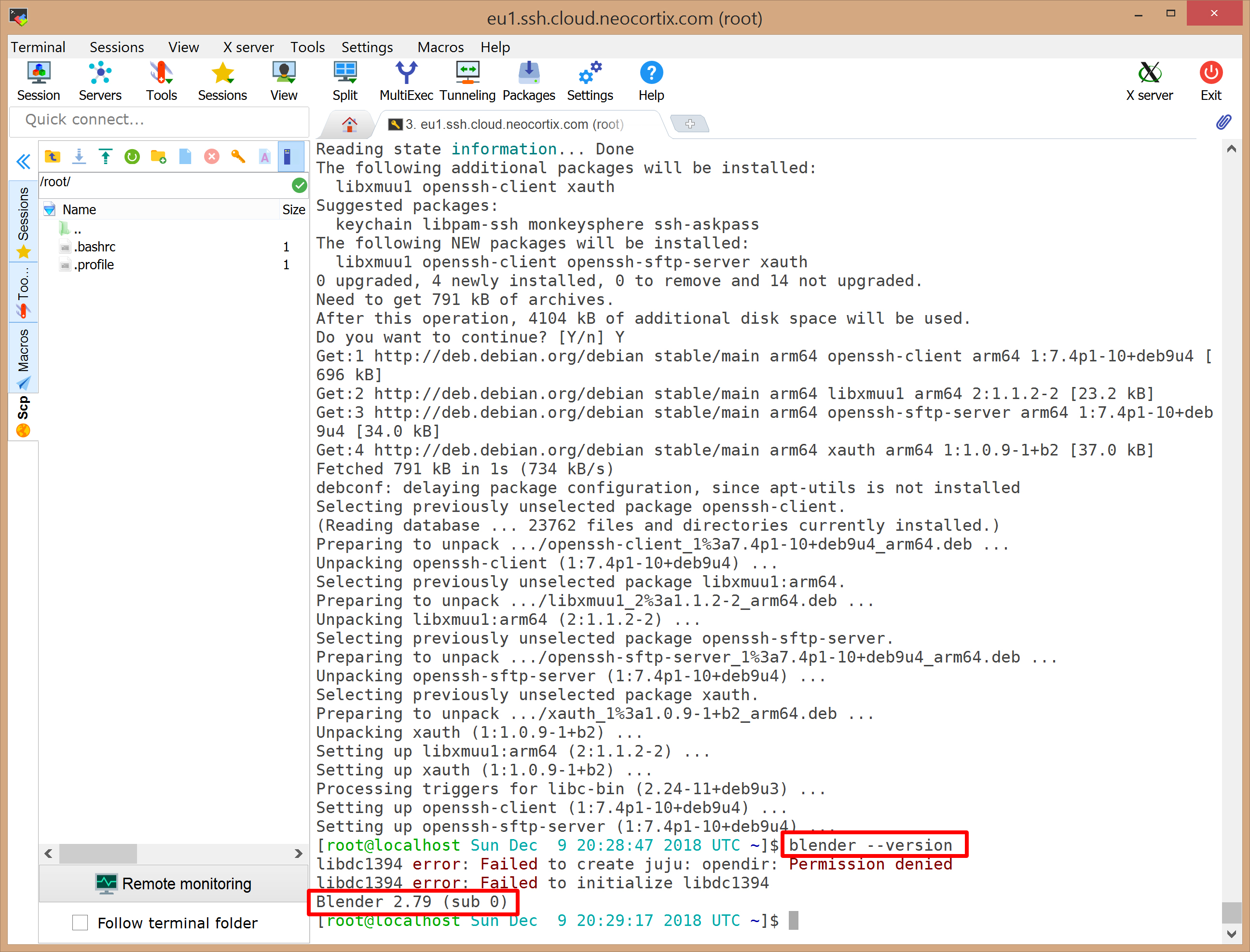Sort files by Size column
The image size is (1250, 952).
point(293,210)
